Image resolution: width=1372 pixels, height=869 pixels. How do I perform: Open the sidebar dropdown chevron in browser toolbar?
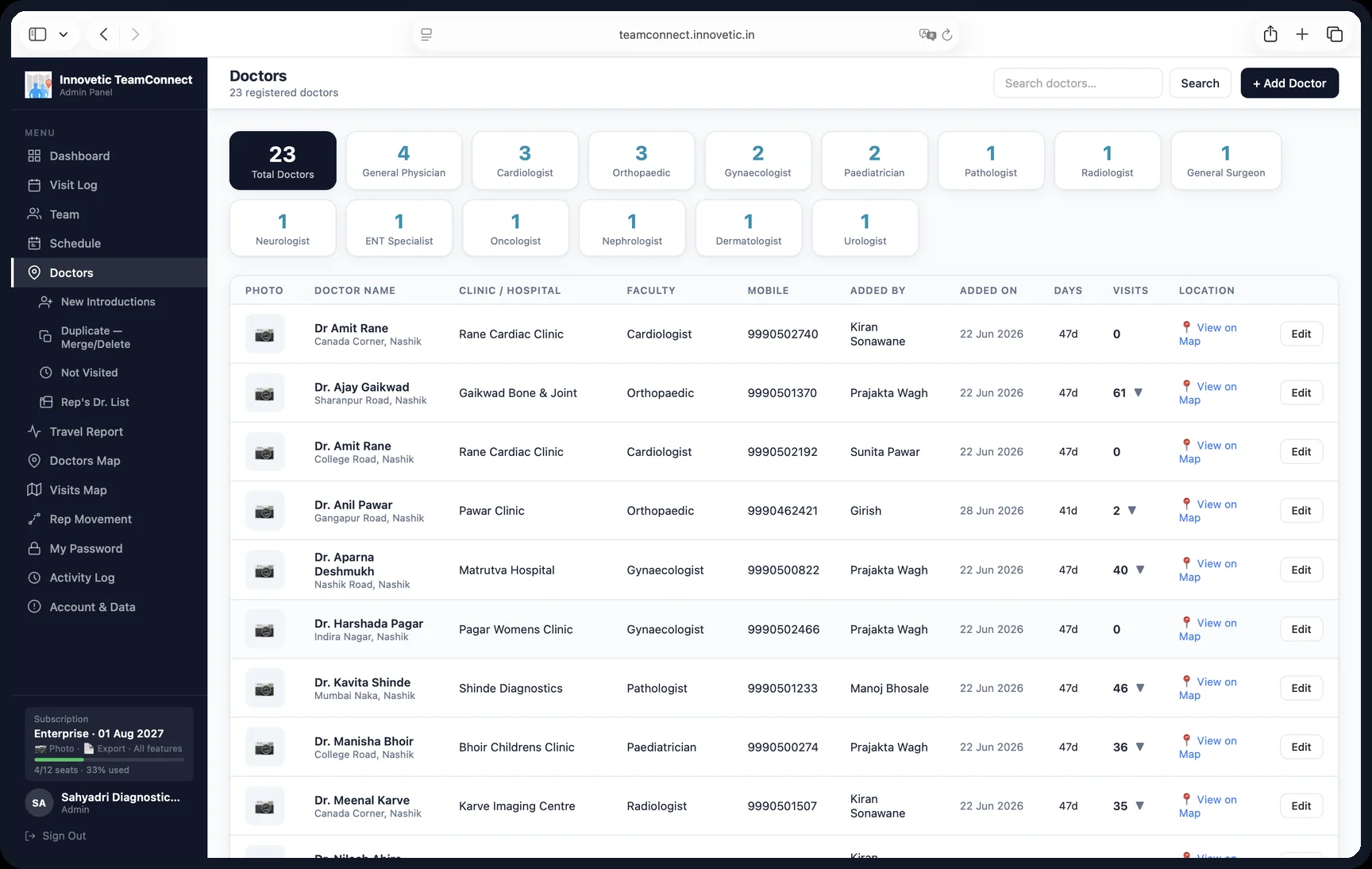point(64,34)
